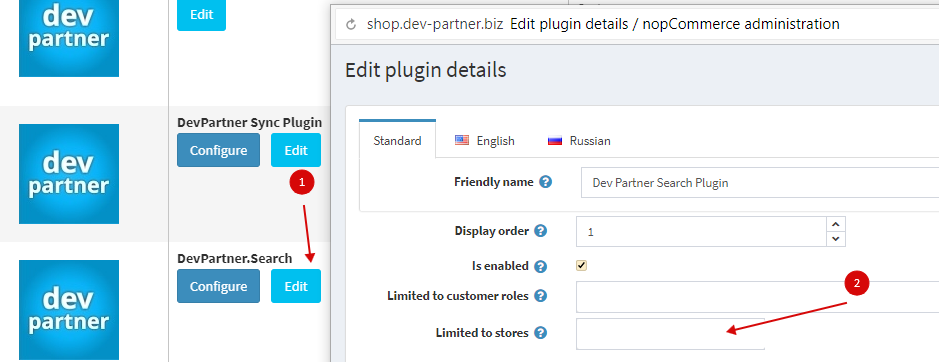Viewport: 939px width, 362px height.
Task: Edit the DevPartner Sync Plugin
Action: [x=296, y=150]
